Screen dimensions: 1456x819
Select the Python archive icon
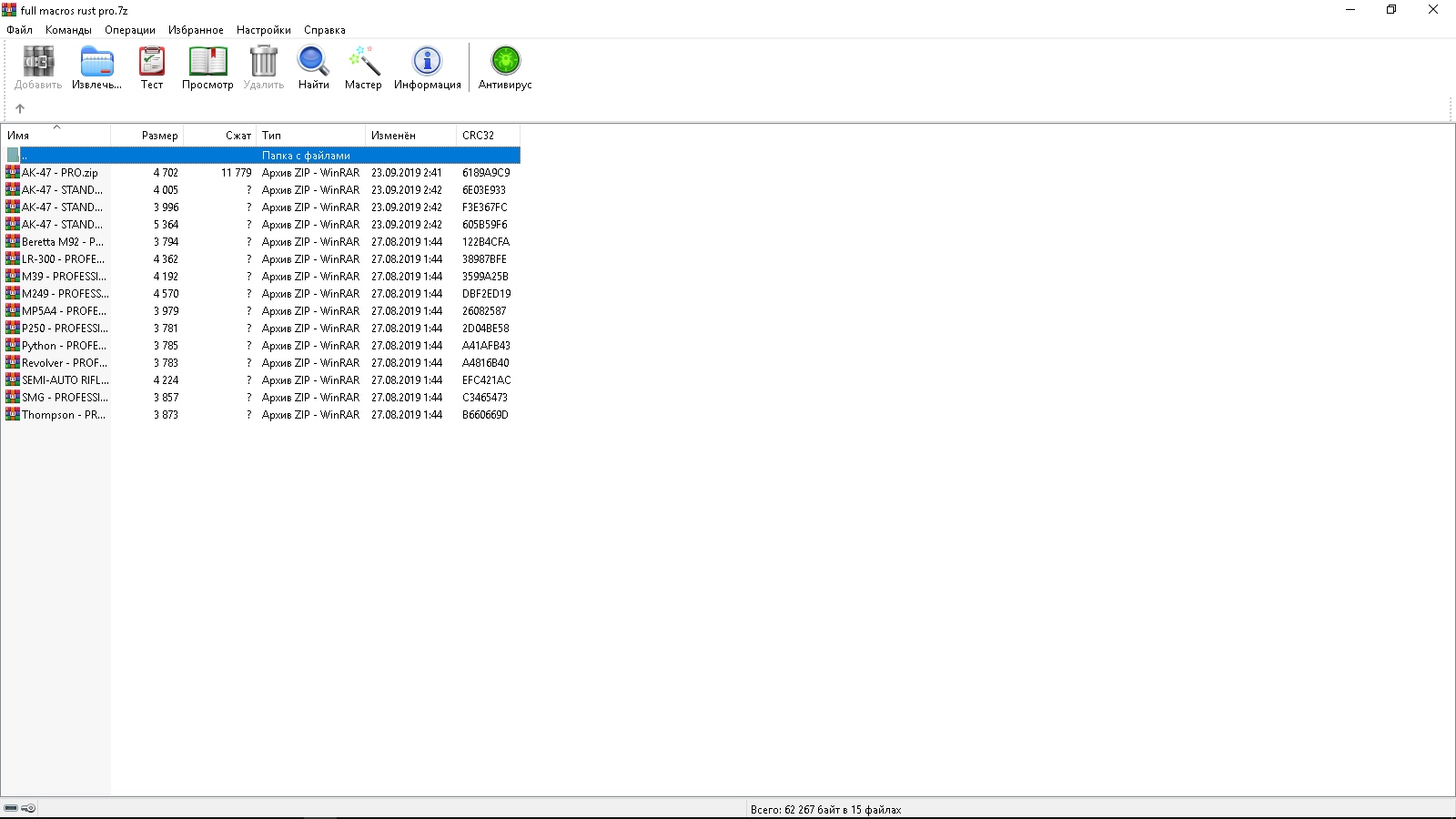click(x=13, y=345)
